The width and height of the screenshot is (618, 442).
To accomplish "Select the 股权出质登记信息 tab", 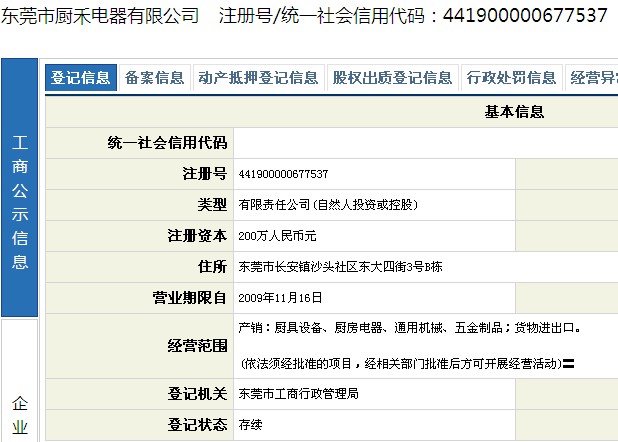I will click(392, 78).
